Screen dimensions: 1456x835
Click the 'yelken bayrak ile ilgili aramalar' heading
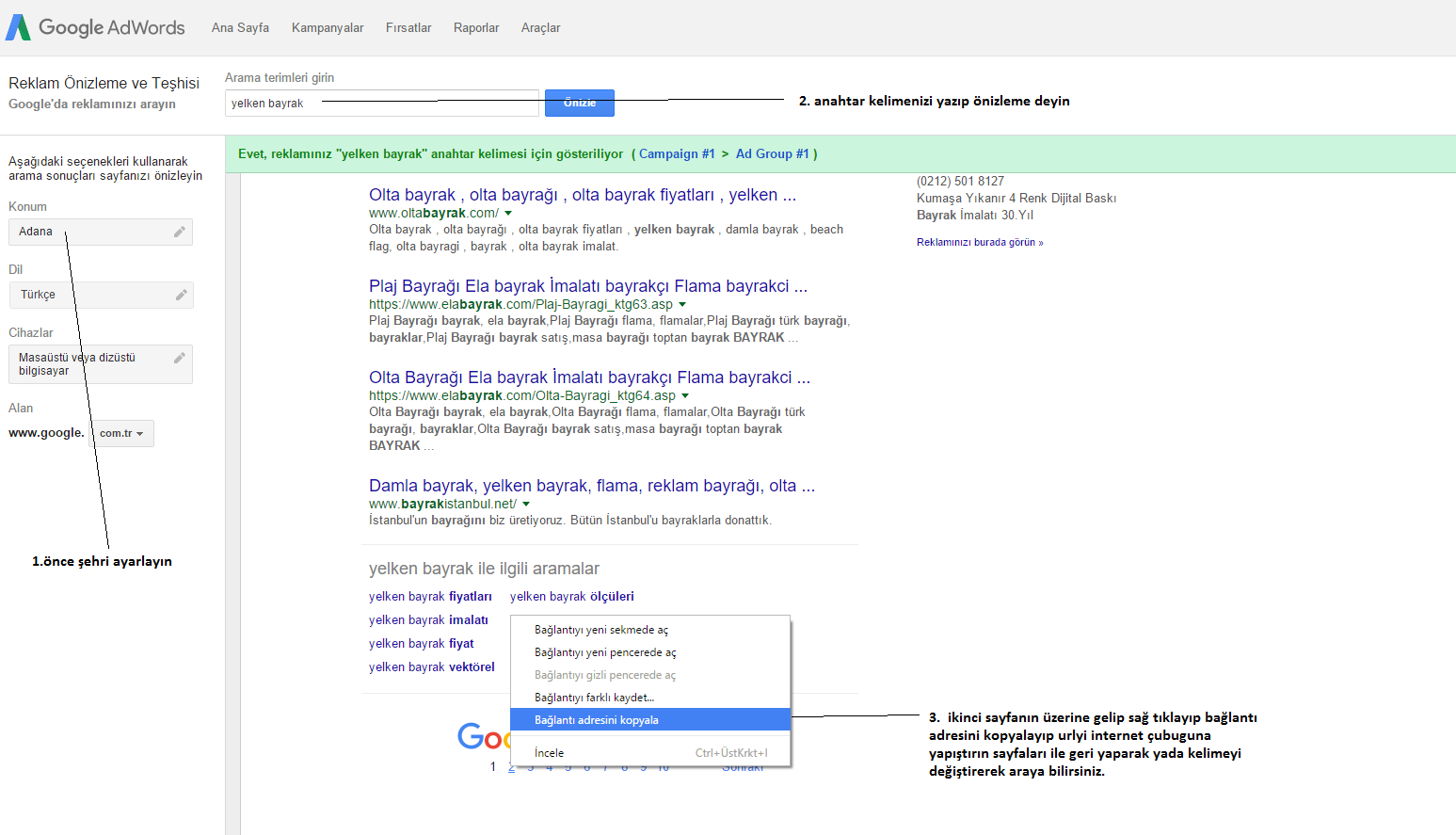tap(484, 569)
